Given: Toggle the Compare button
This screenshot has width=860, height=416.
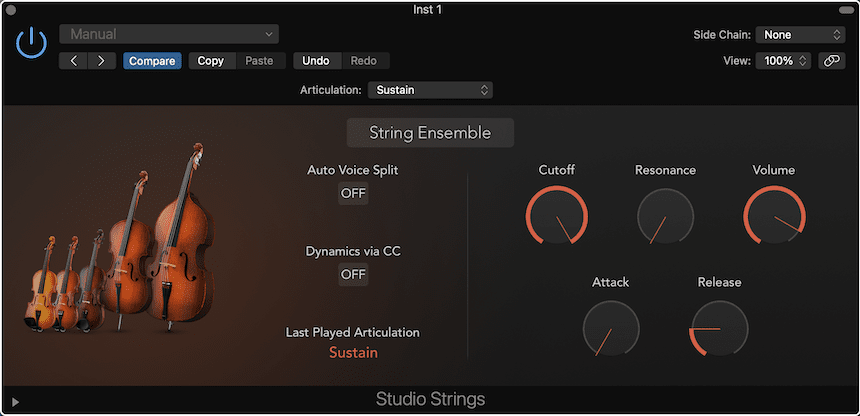Looking at the screenshot, I should click(x=152, y=61).
